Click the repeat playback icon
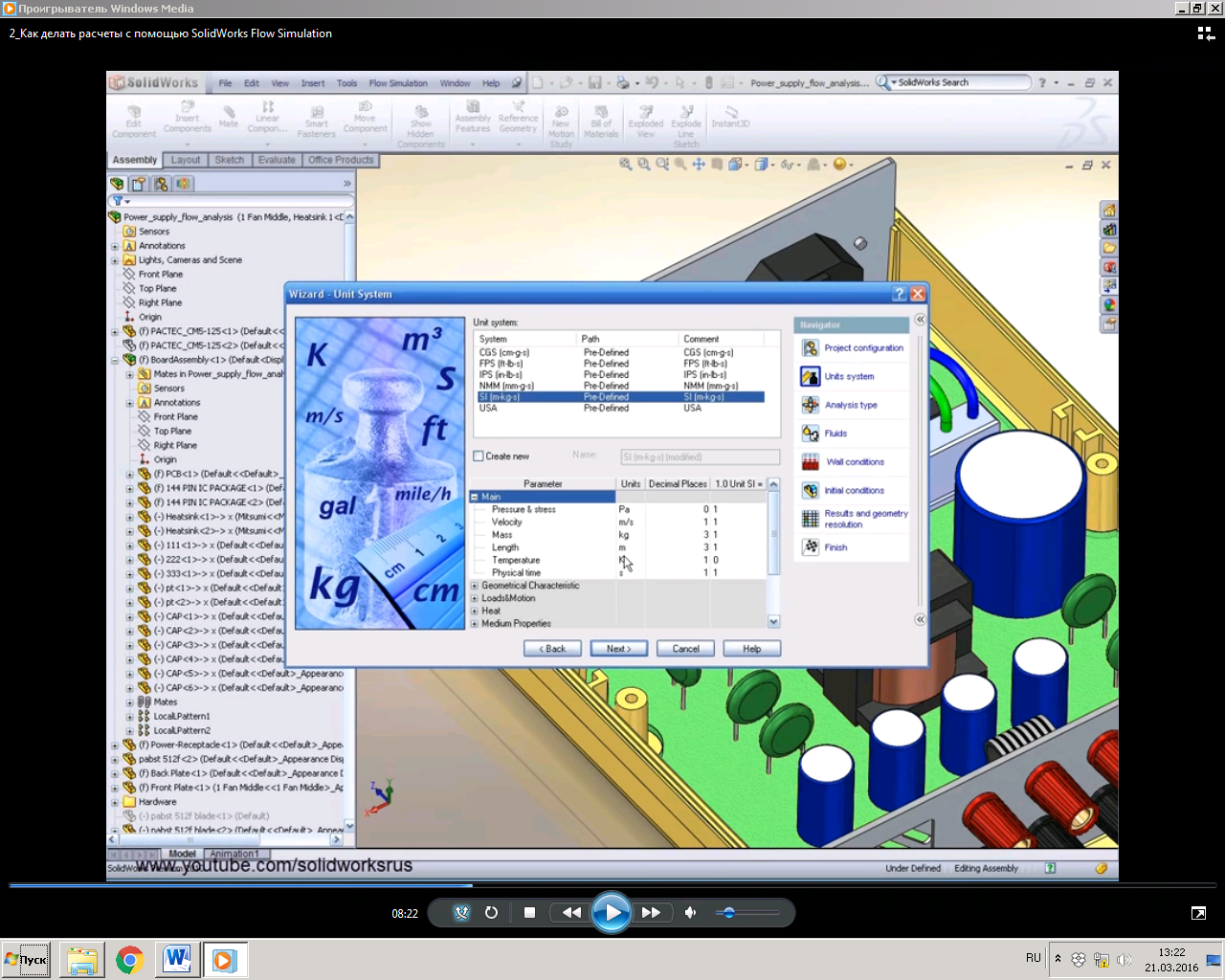The image size is (1225, 980). click(491, 912)
